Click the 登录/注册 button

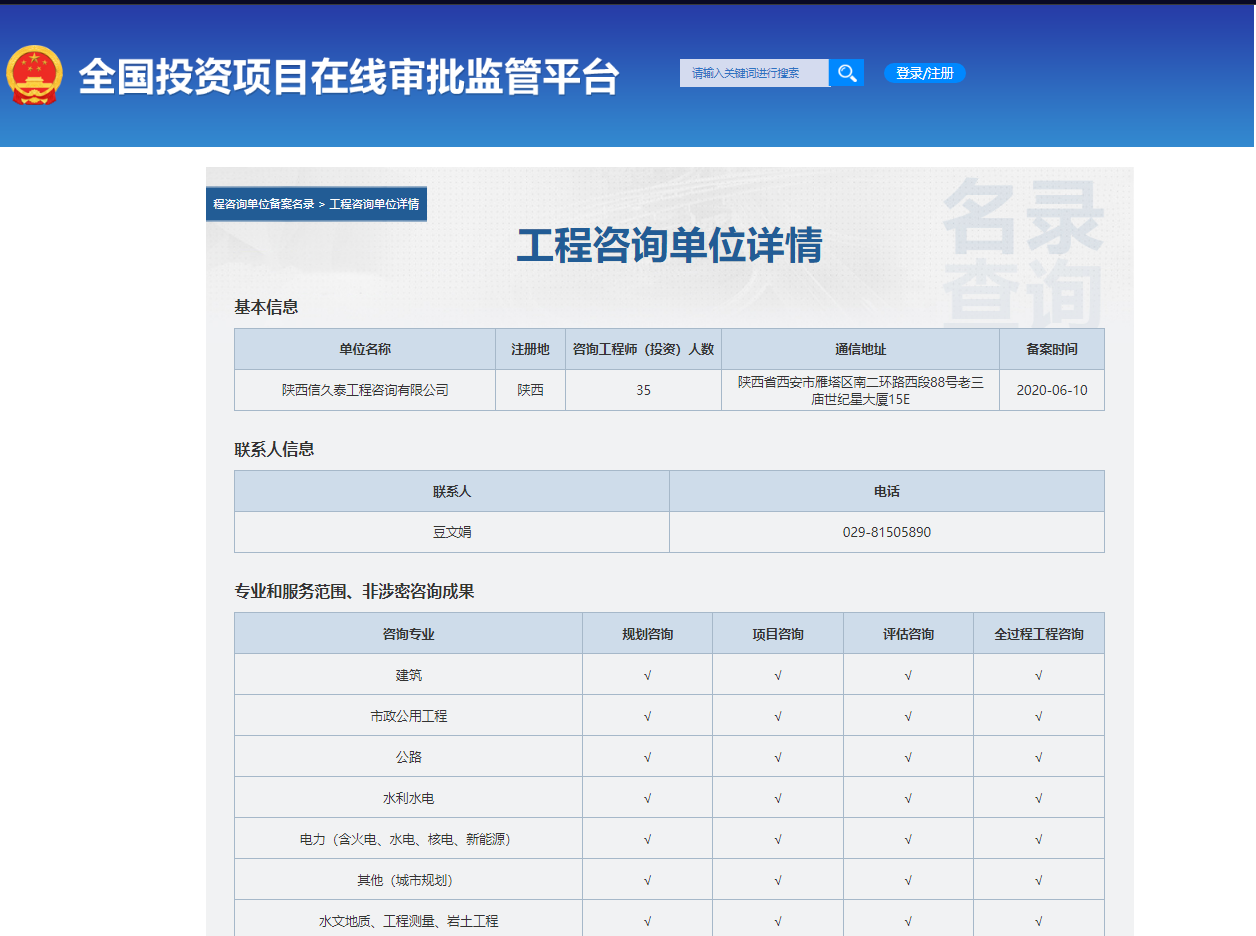point(923,73)
